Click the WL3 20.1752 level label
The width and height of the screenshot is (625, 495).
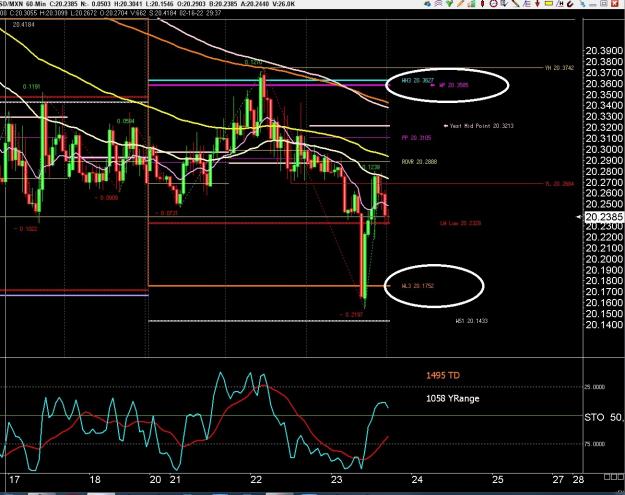[418, 286]
